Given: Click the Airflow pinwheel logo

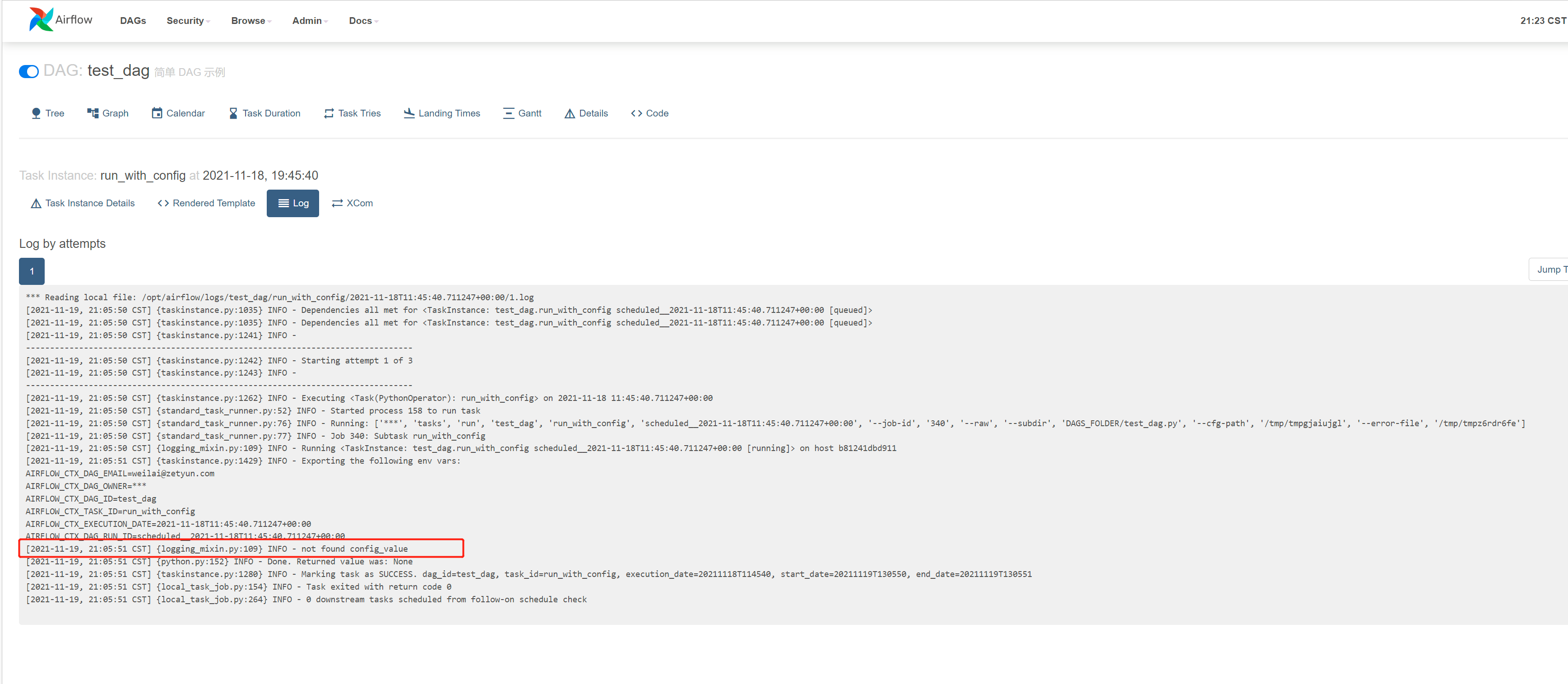Looking at the screenshot, I should (41, 19).
